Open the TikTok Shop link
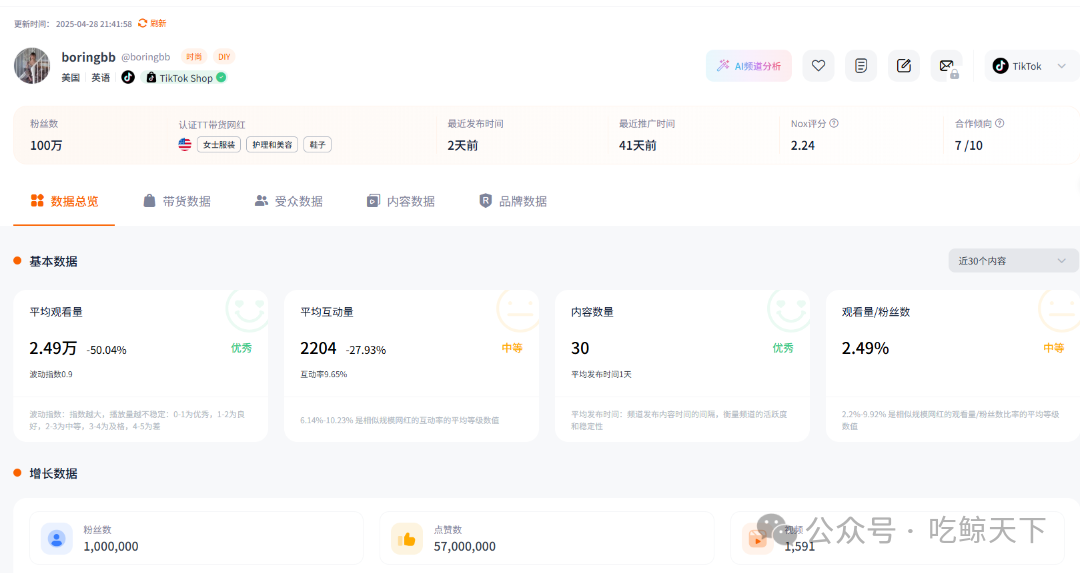Screen dimensions: 1080x573 click(x=186, y=78)
